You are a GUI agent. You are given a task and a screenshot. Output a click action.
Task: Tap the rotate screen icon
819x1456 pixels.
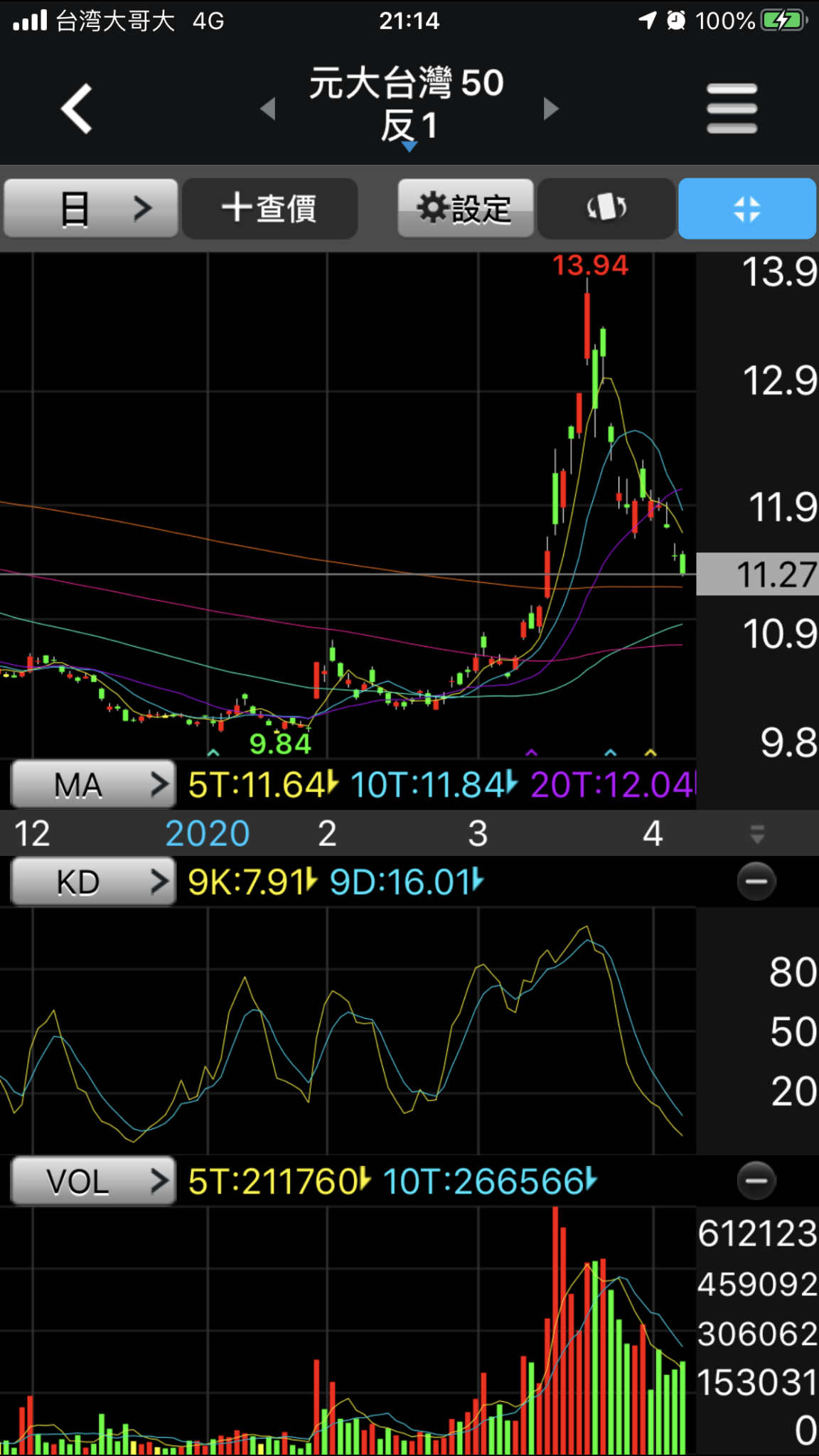[x=606, y=208]
